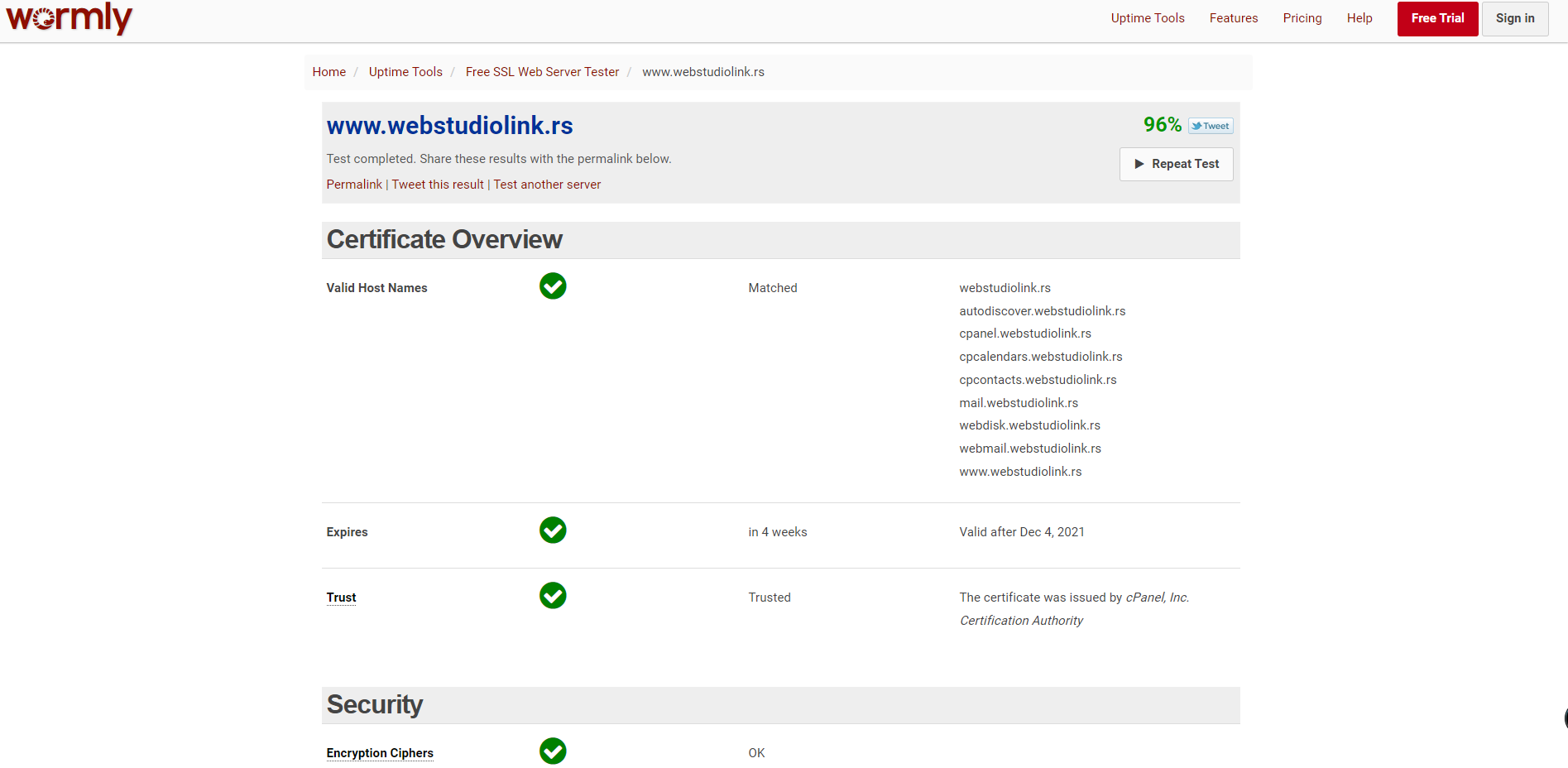Start a Free Trial
Image resolution: width=1568 pixels, height=768 pixels.
[1438, 18]
